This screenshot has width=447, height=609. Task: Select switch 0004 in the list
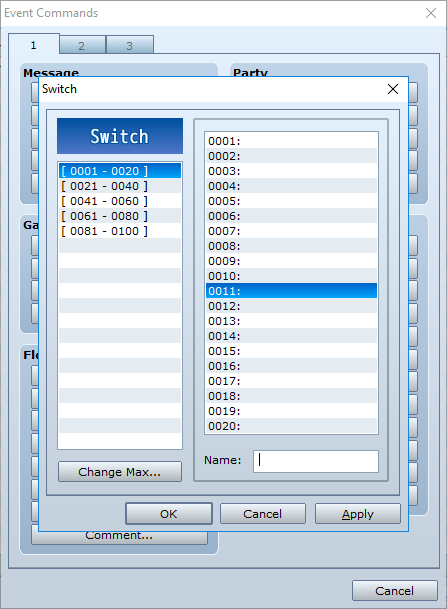pyautogui.click(x=291, y=186)
